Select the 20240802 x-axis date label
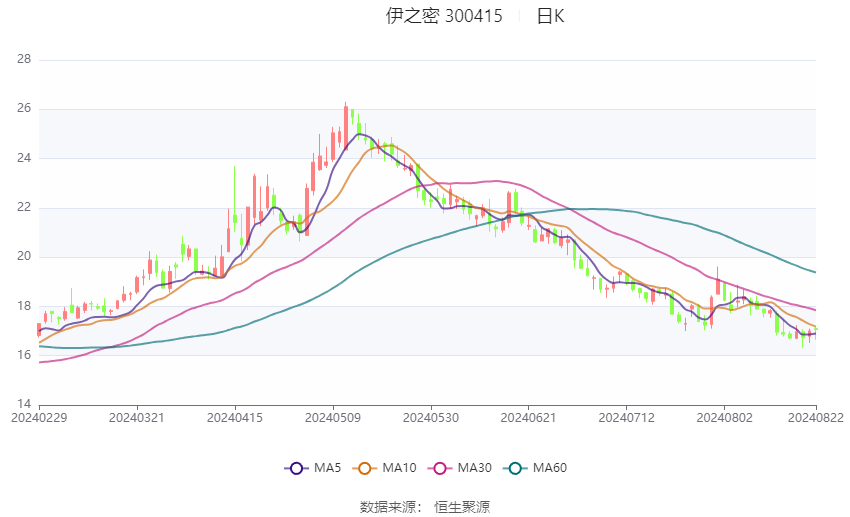 pos(725,418)
